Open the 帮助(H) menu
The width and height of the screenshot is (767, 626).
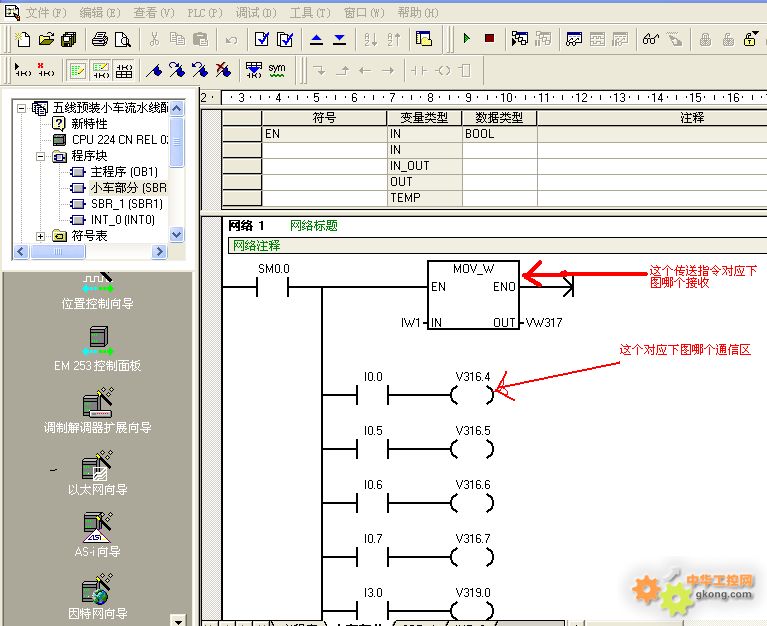[418, 13]
